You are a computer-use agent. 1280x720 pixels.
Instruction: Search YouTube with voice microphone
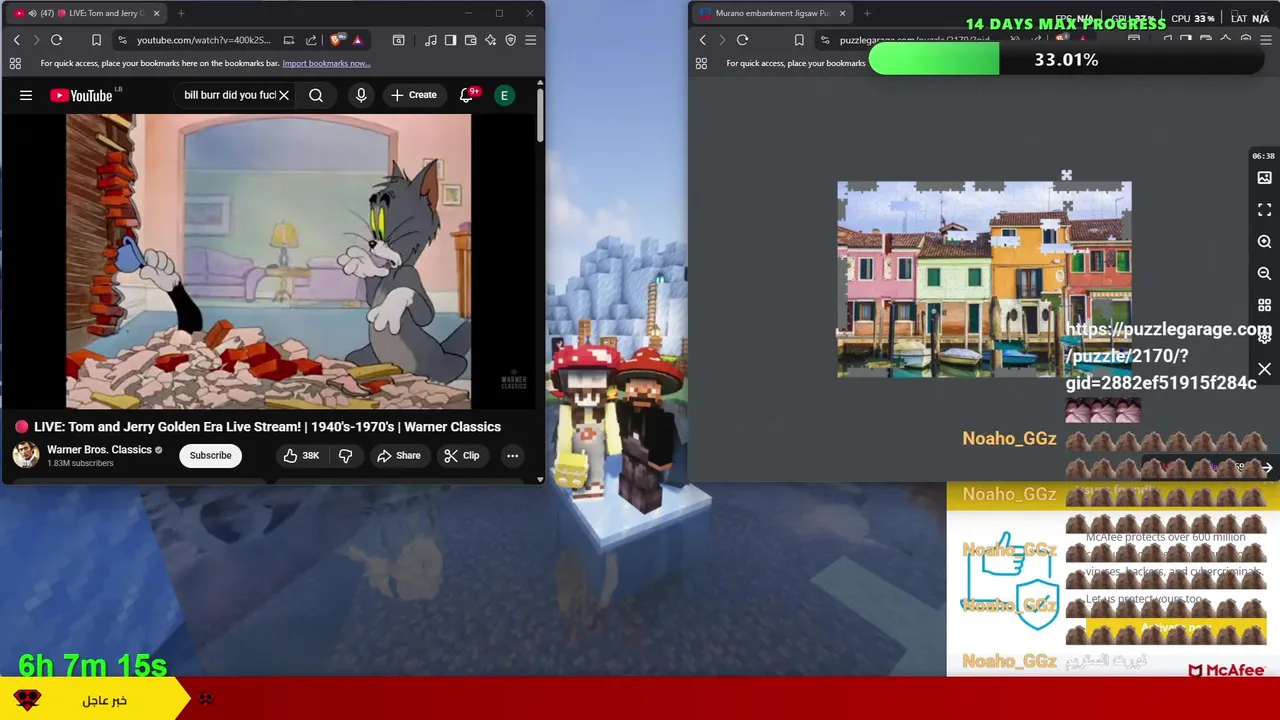tap(361, 95)
